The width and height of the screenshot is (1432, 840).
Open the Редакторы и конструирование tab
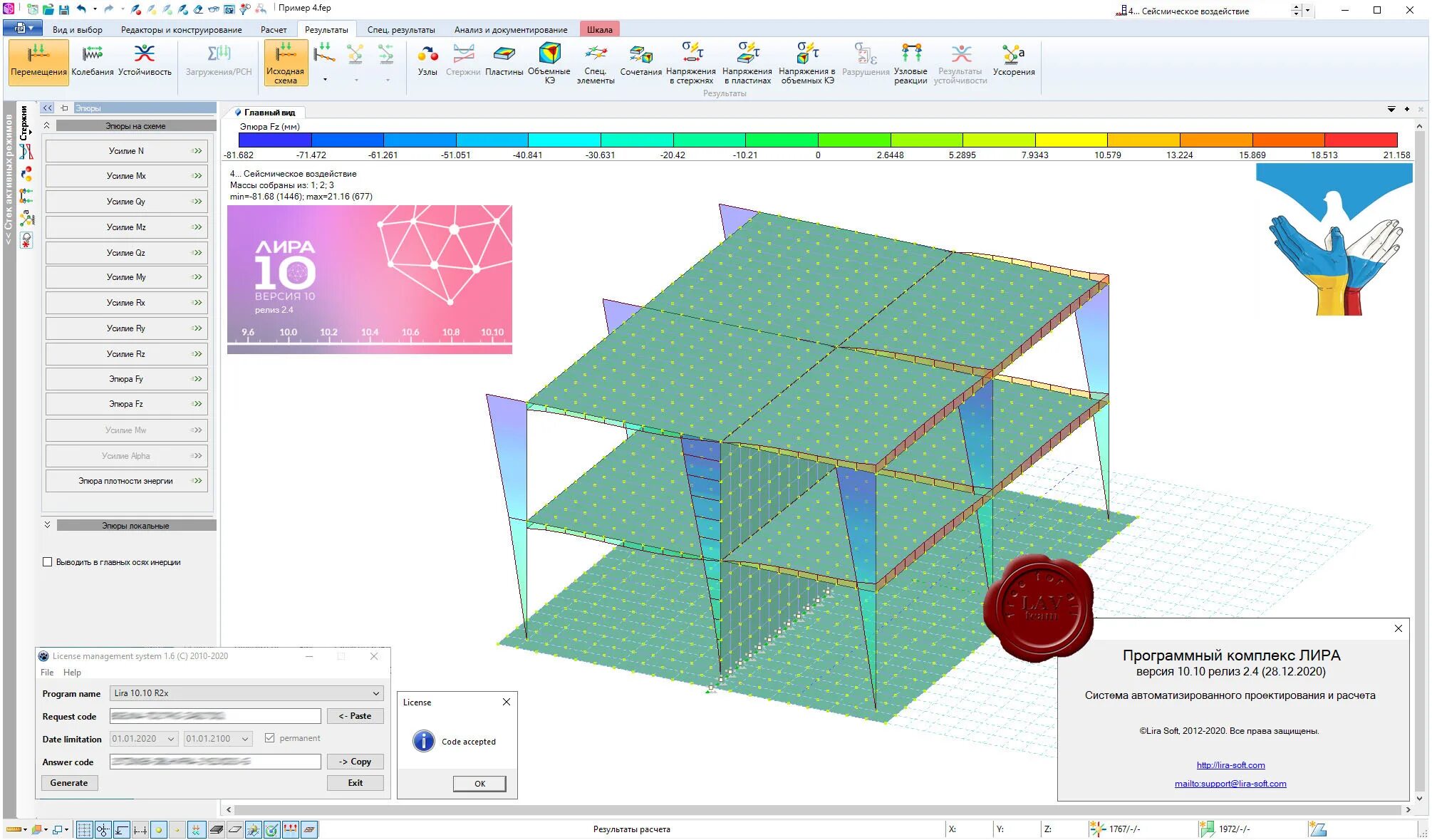tap(182, 30)
